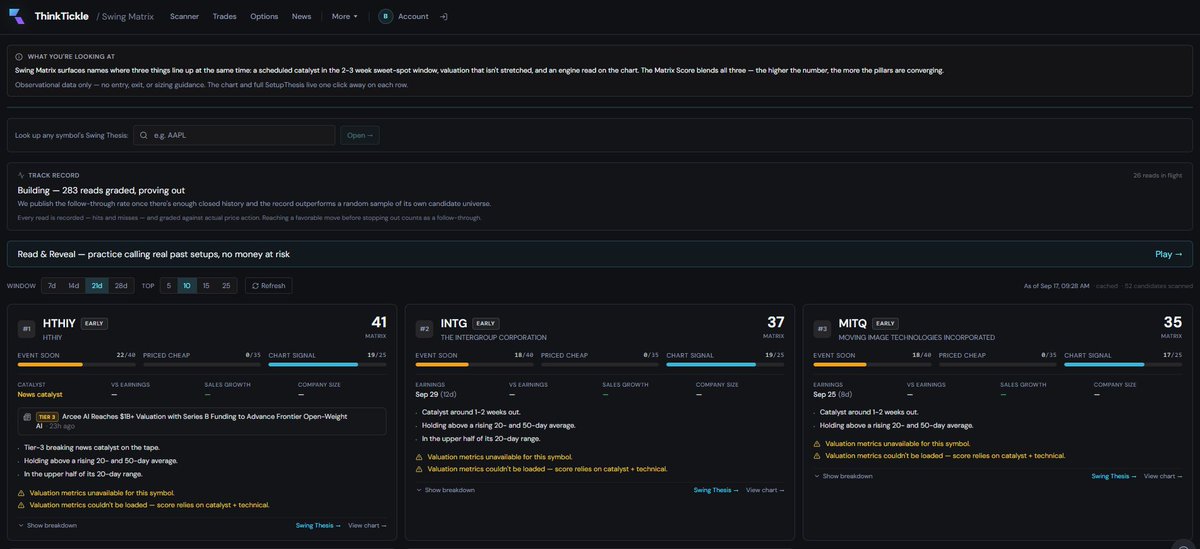Image resolution: width=1200 pixels, height=549 pixels.
Task: Click the TIER 3 badge on the news item
Action: tap(47, 416)
